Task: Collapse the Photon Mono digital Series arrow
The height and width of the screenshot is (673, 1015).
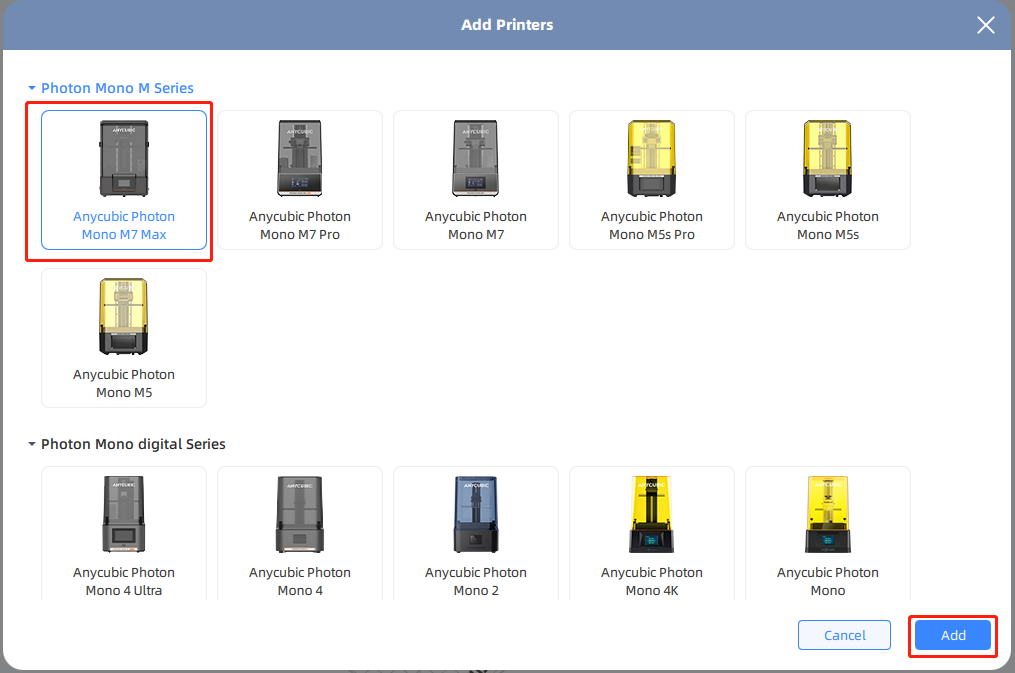Action: (32, 444)
